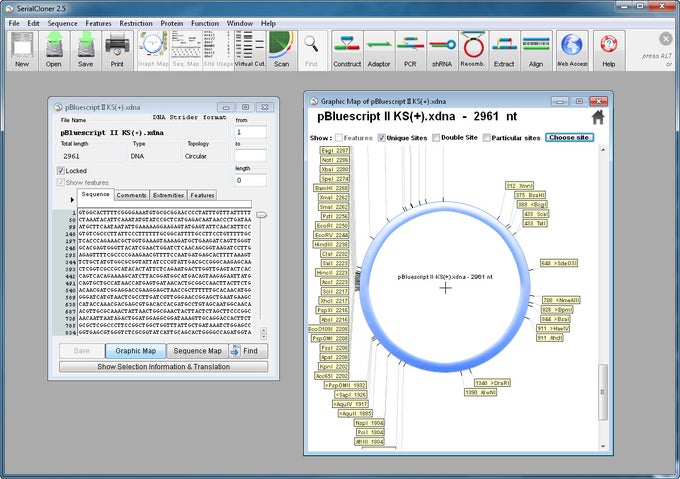680x479 pixels.
Task: Switch to the Extremities tab
Action: 169,195
